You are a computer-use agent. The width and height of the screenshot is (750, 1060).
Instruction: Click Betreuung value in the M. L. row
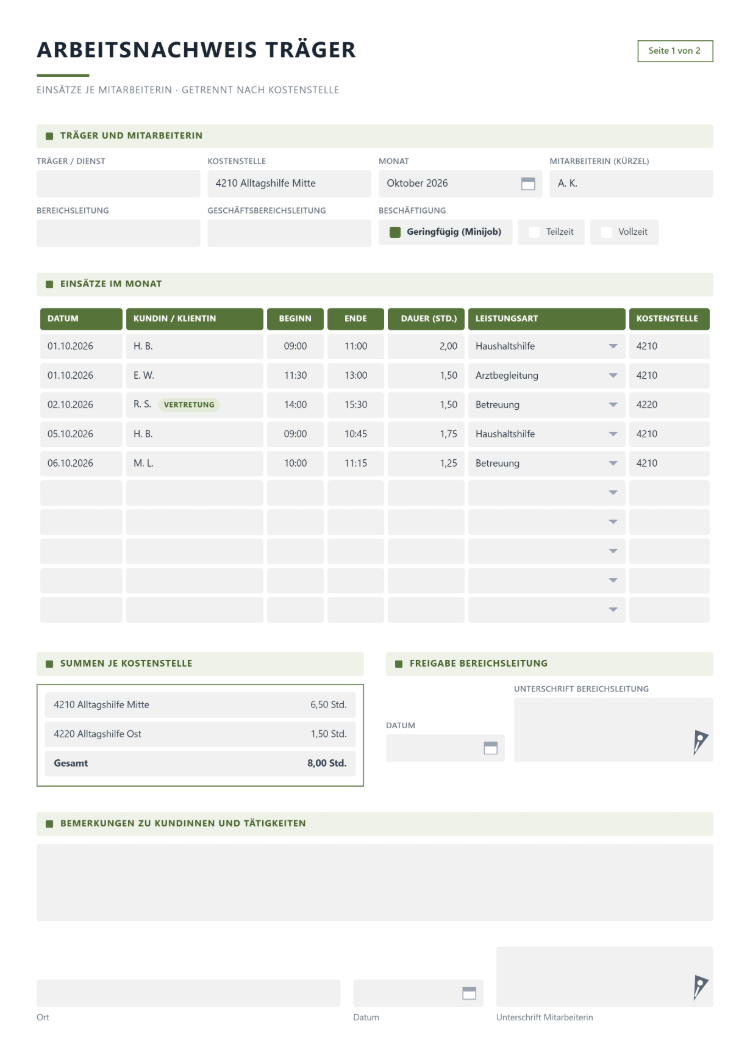pos(497,463)
